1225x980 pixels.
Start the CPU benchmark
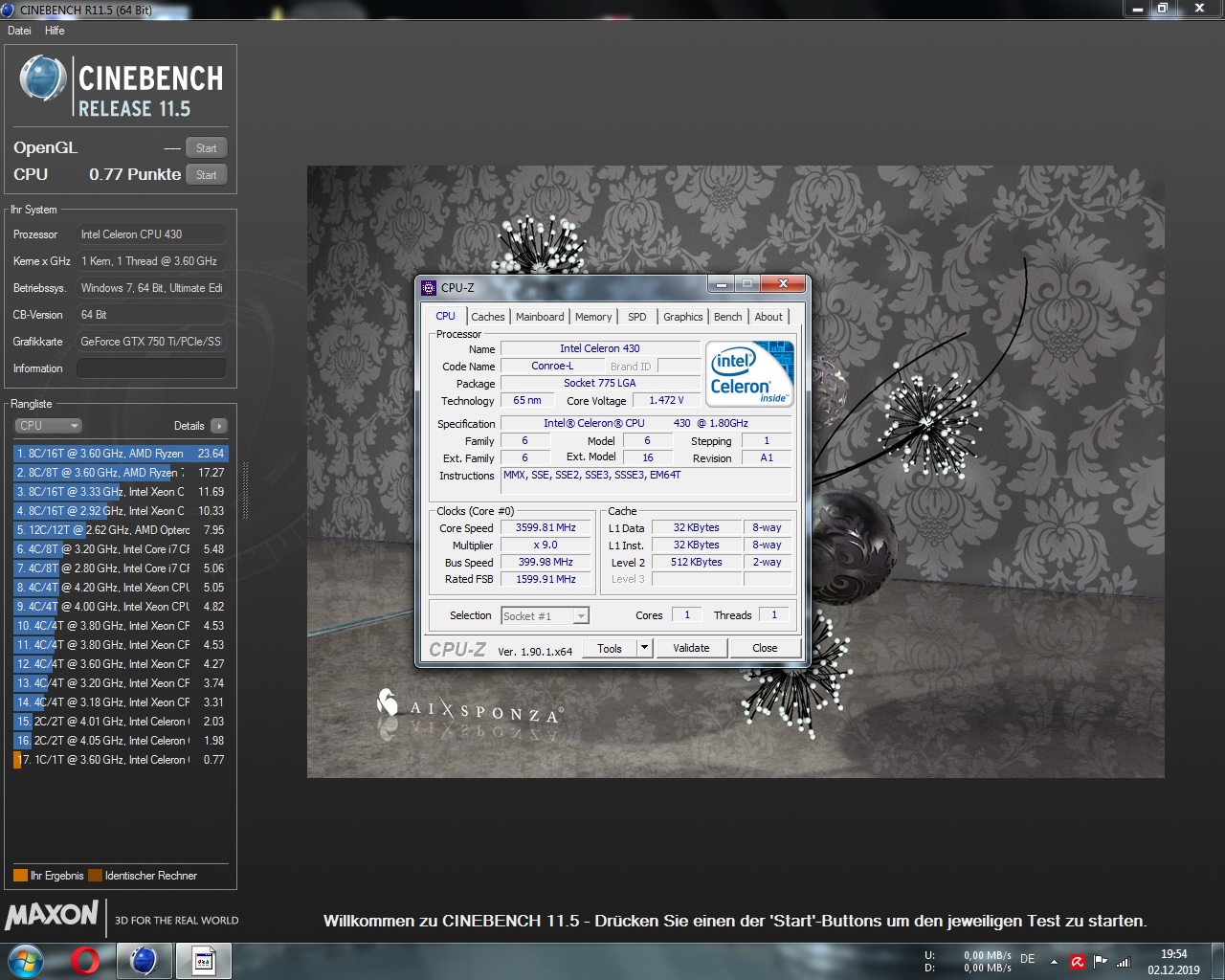[207, 175]
